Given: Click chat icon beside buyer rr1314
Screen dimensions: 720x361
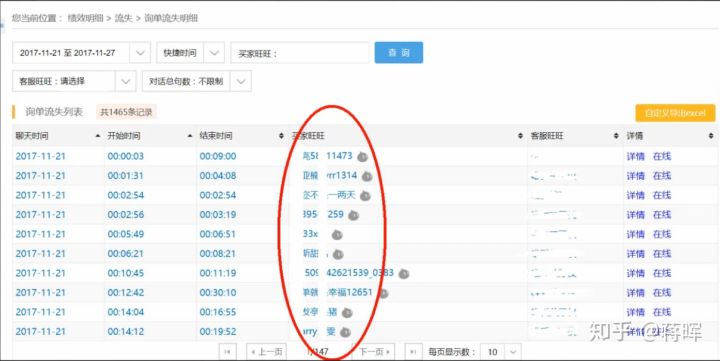Looking at the screenshot, I should [x=366, y=176].
